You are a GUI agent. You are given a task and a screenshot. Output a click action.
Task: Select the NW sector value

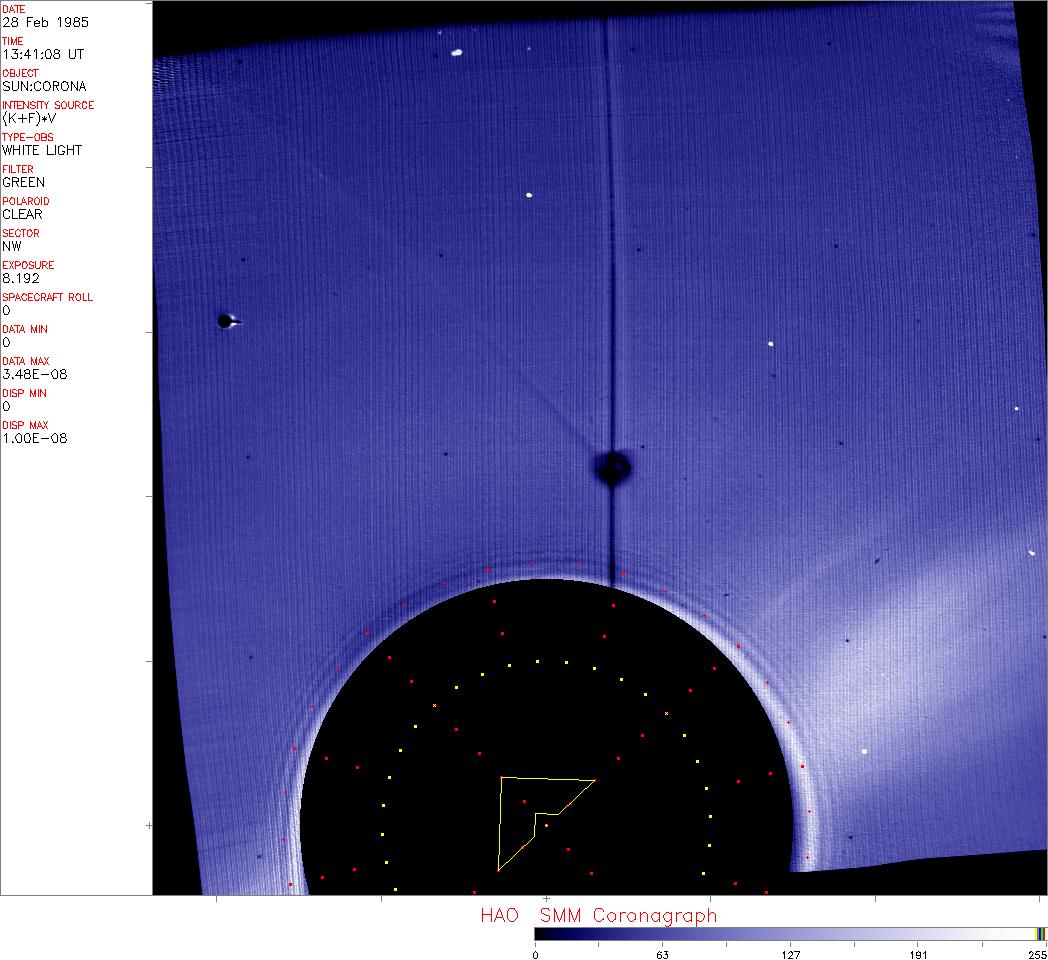12,246
